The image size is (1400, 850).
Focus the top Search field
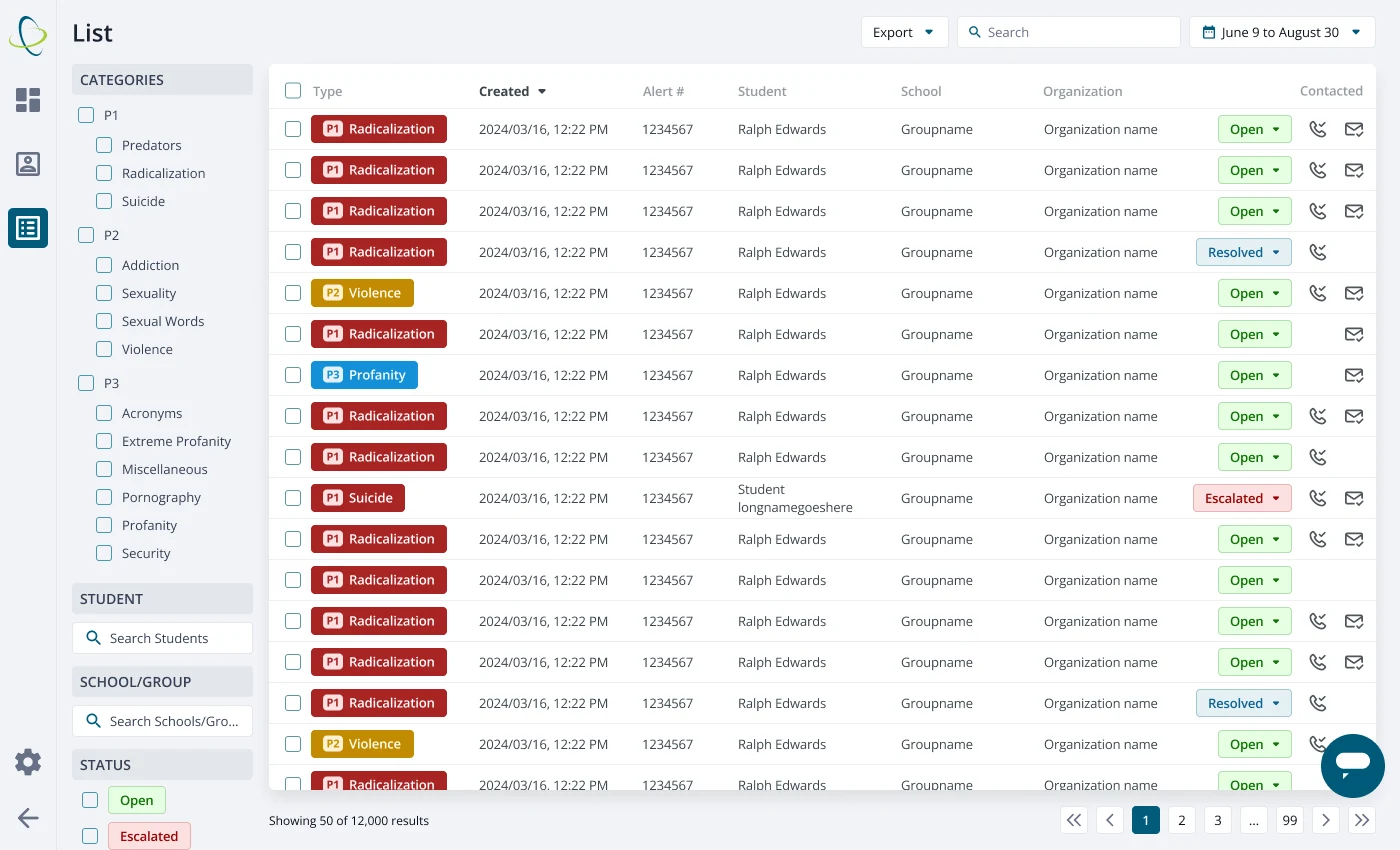pos(1069,32)
